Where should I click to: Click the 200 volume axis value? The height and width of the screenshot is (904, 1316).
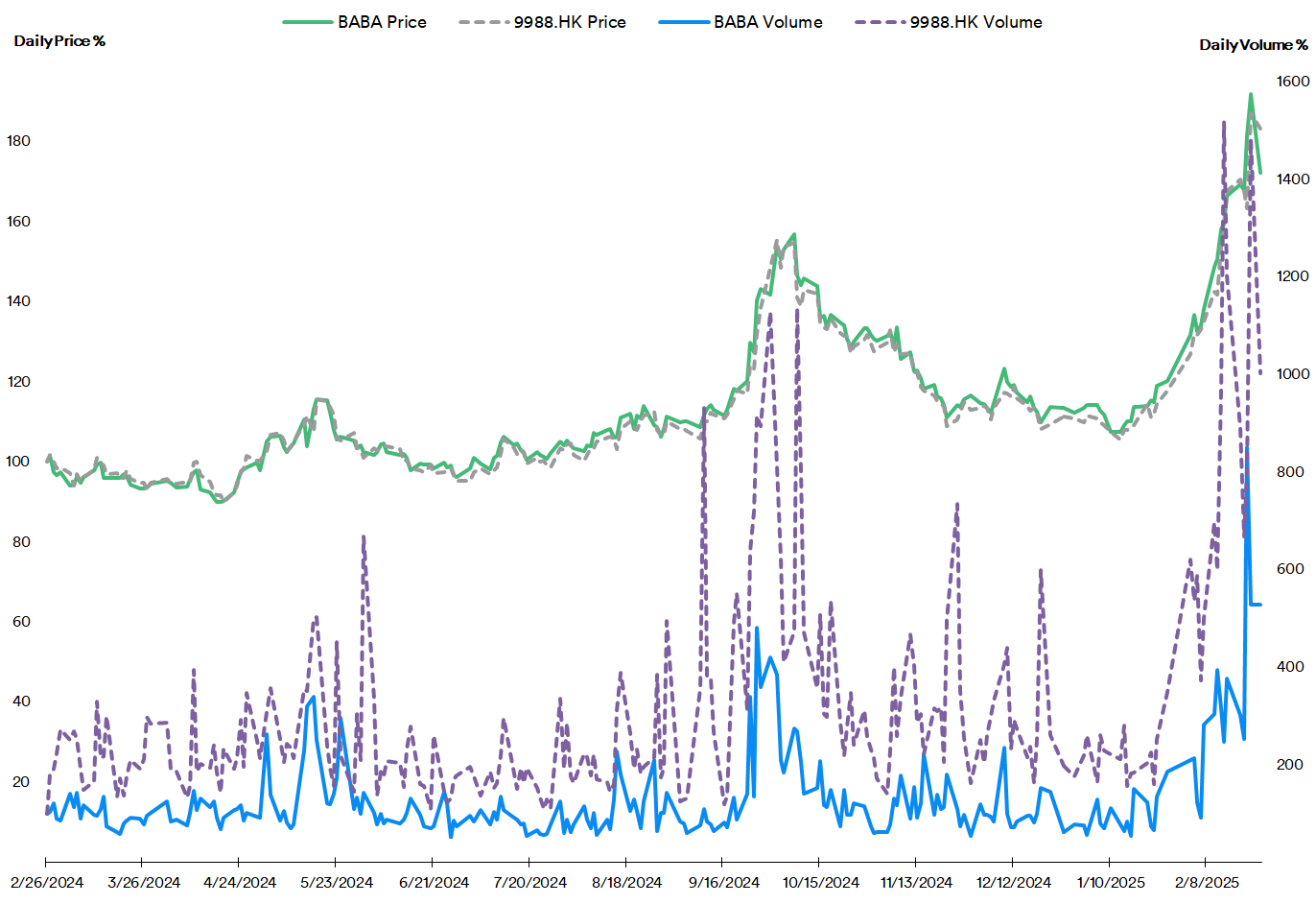[1290, 765]
